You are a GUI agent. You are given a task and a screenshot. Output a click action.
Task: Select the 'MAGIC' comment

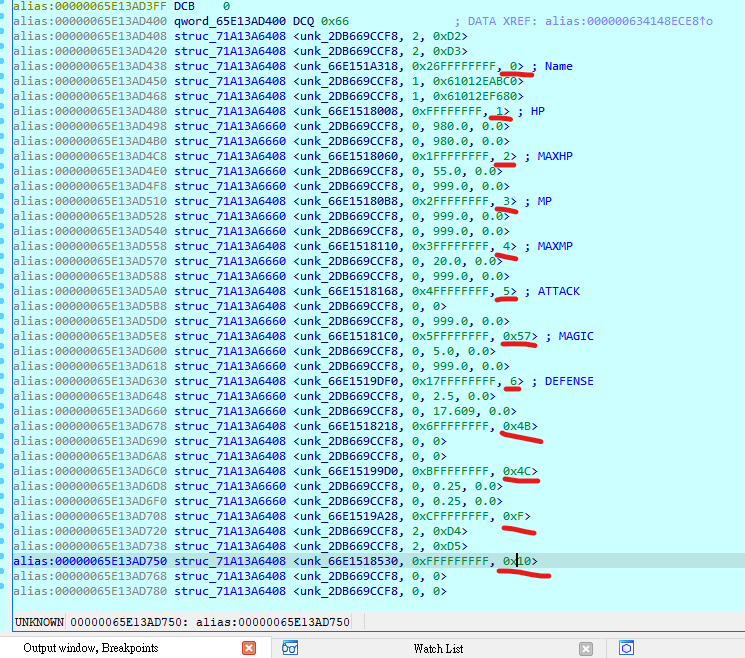coord(576,336)
